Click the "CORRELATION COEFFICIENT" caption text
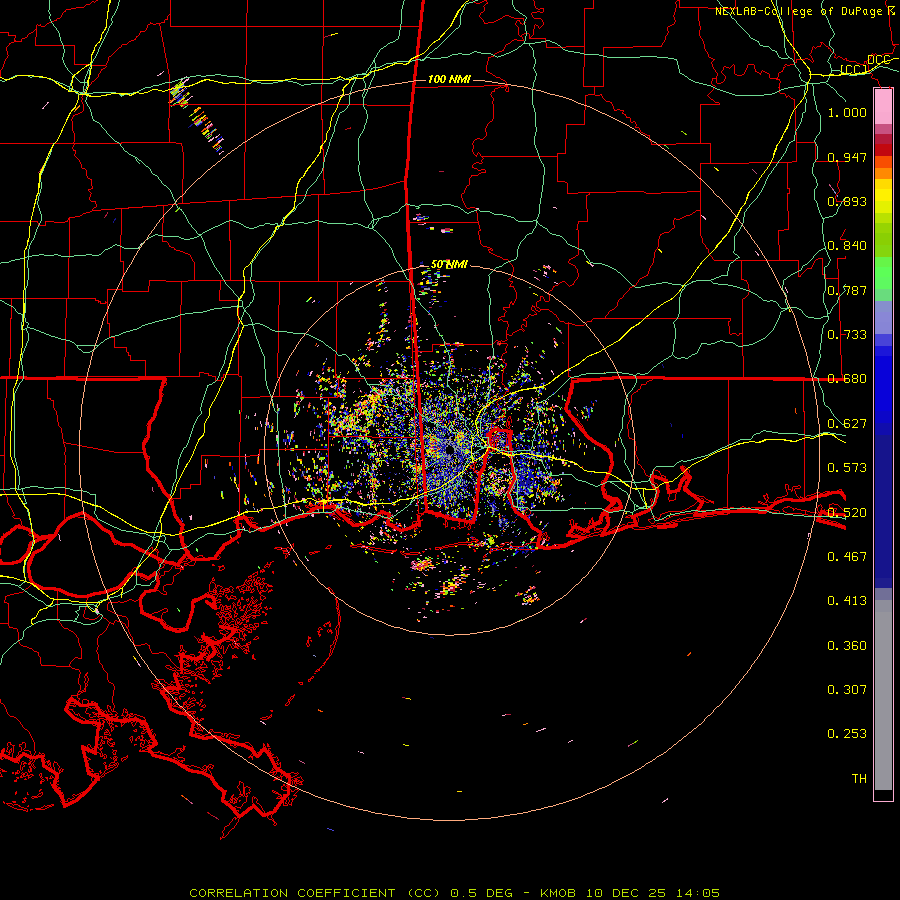The width and height of the screenshot is (900, 900). click(x=292, y=893)
